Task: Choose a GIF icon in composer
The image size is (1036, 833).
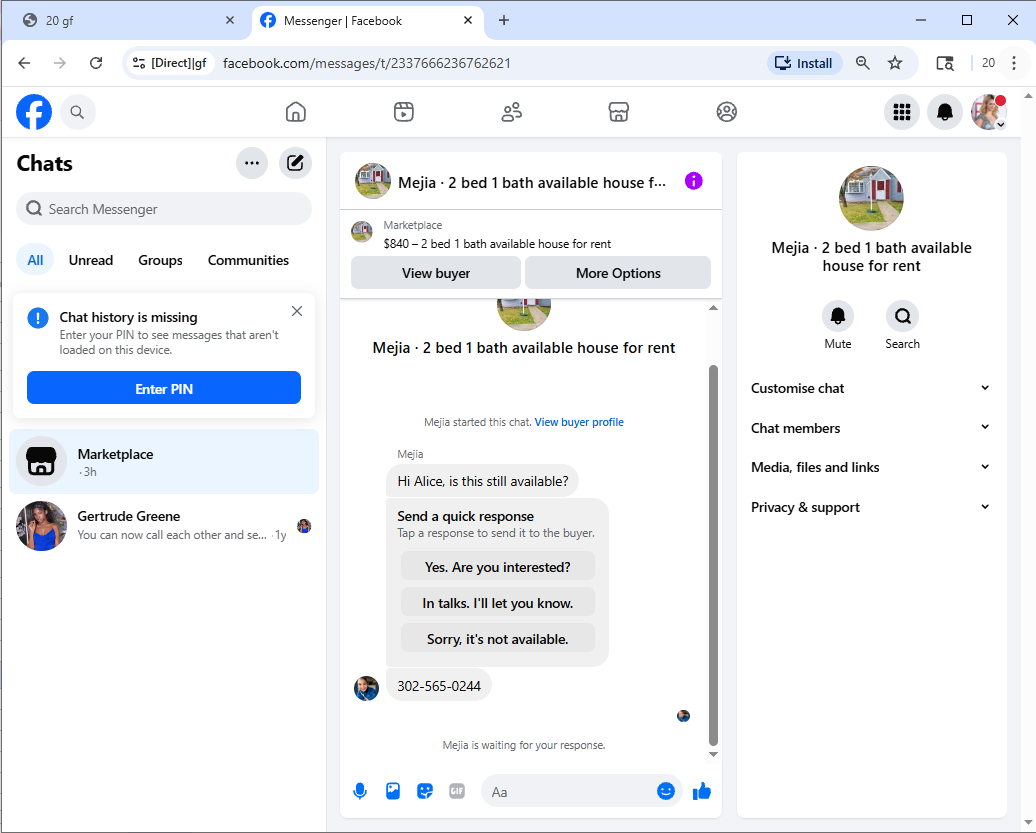Action: (457, 791)
